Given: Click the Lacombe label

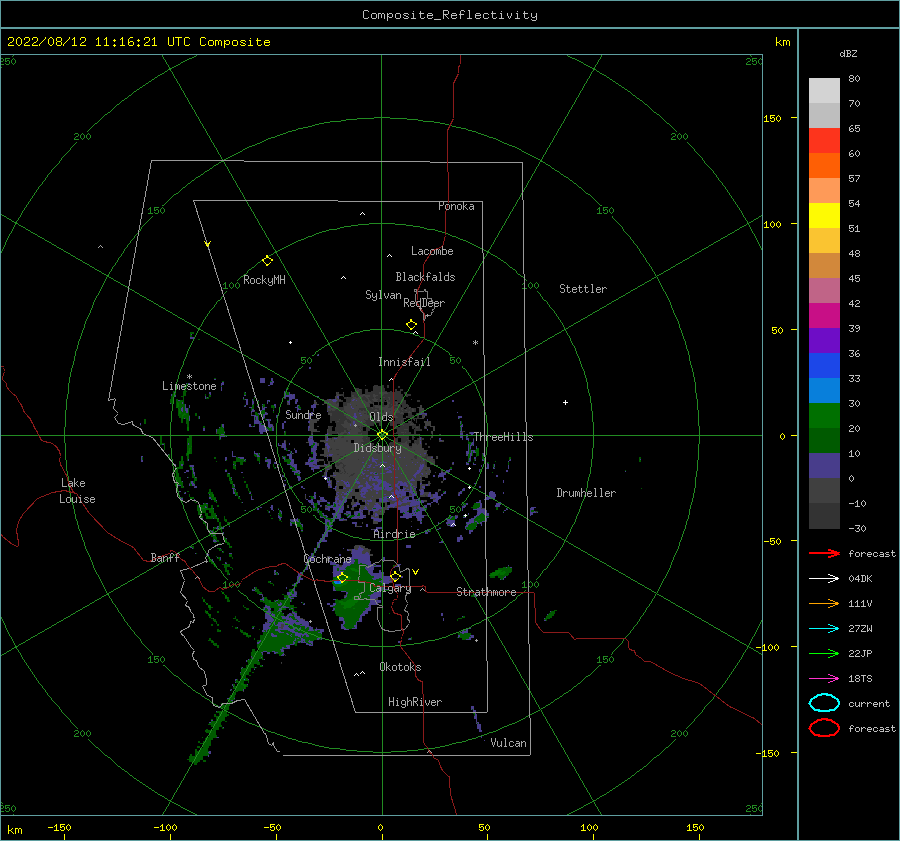Looking at the screenshot, I should click(x=432, y=251).
